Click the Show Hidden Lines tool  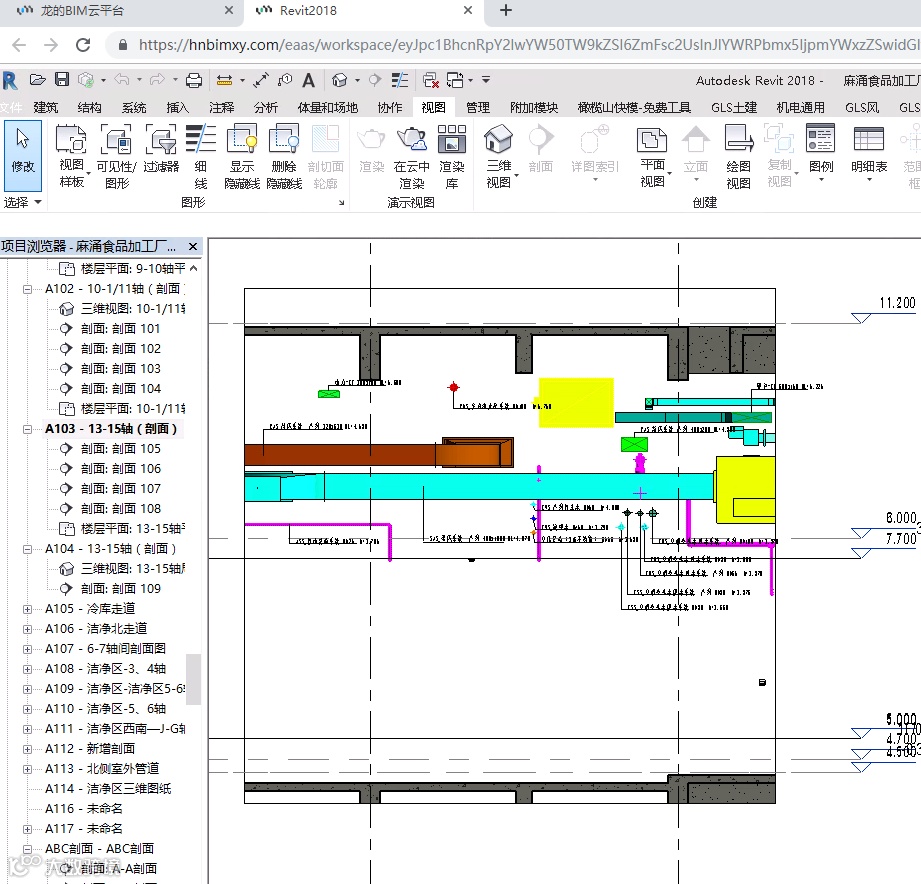coord(242,156)
